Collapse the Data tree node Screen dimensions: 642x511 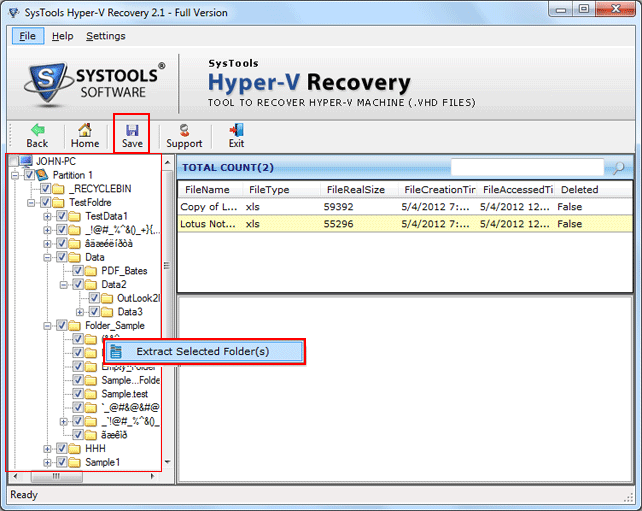point(47,258)
